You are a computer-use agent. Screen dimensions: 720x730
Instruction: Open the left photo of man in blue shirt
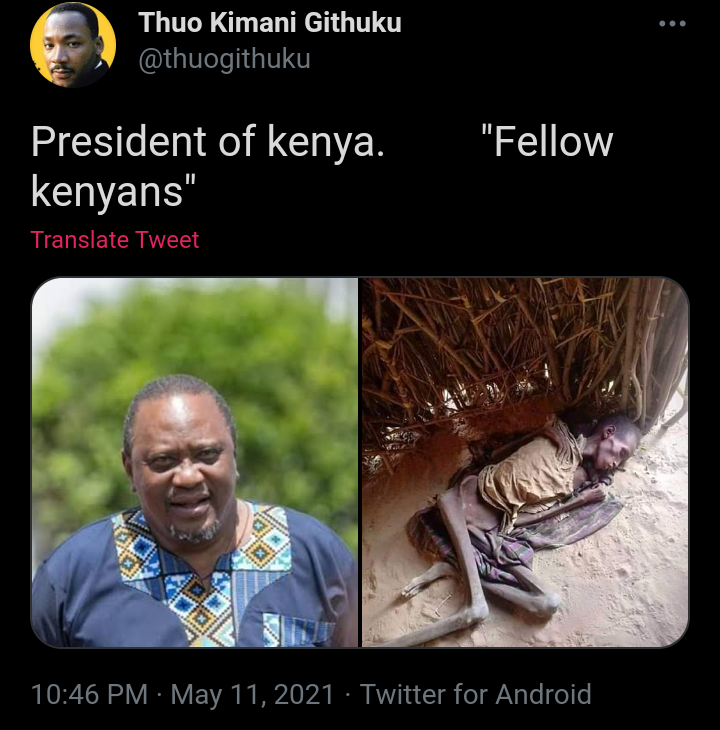coord(195,462)
